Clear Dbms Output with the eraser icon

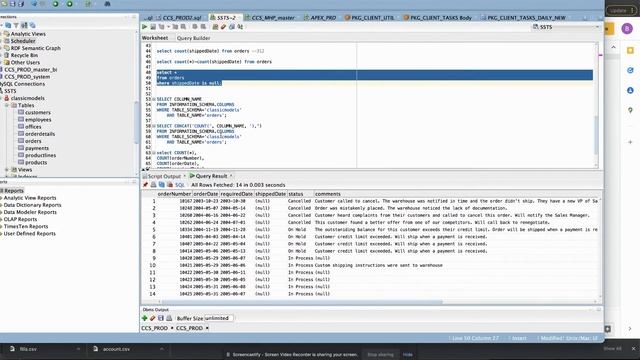pyautogui.click(x=153, y=318)
